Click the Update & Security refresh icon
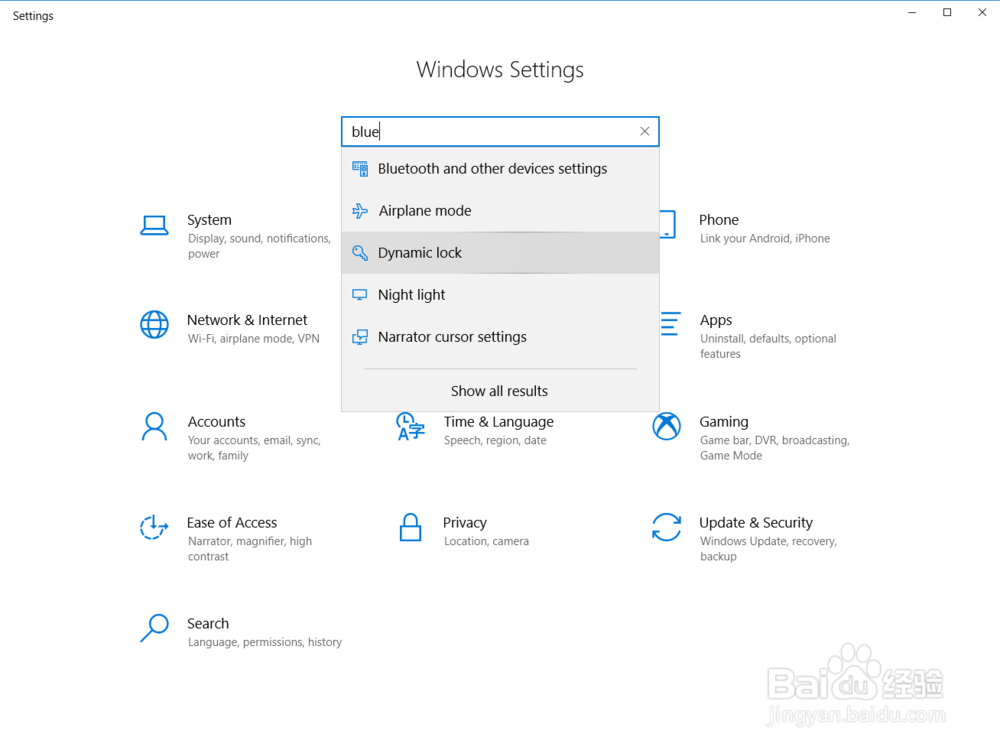Viewport: 1000px width, 750px height. pos(666,527)
